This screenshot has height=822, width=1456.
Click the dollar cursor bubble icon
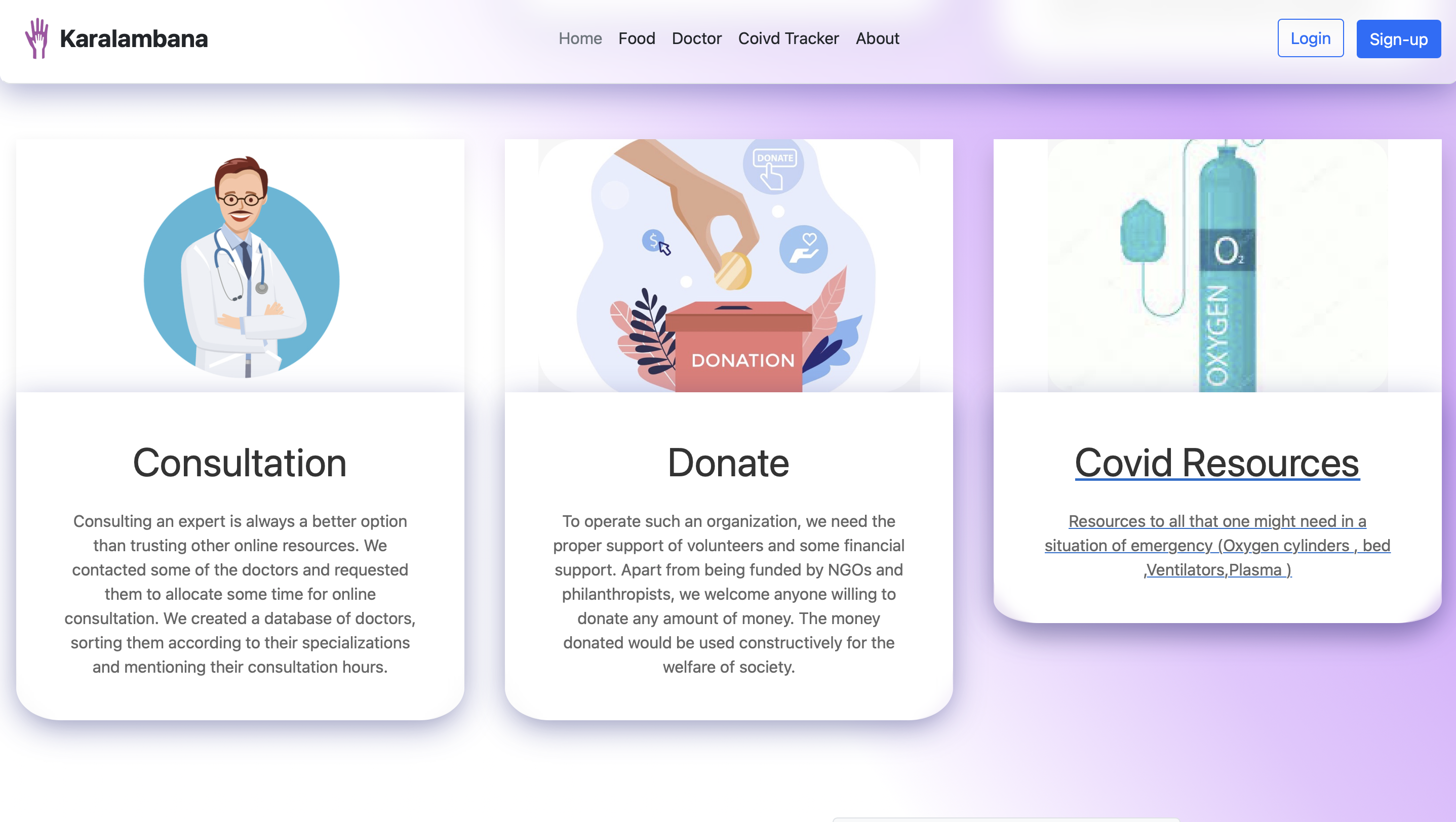coord(656,242)
